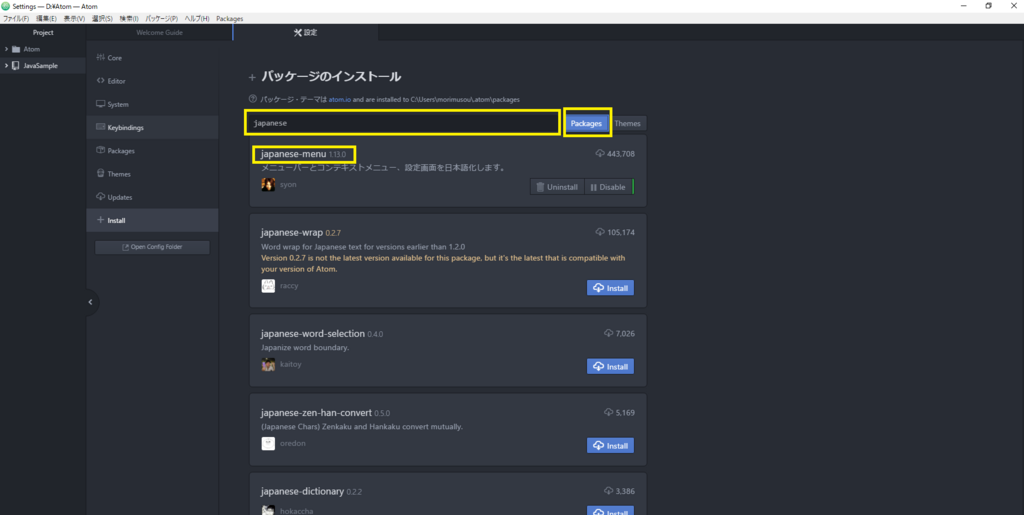Click download icon beside 5,169
1024x515 pixels.
609,412
